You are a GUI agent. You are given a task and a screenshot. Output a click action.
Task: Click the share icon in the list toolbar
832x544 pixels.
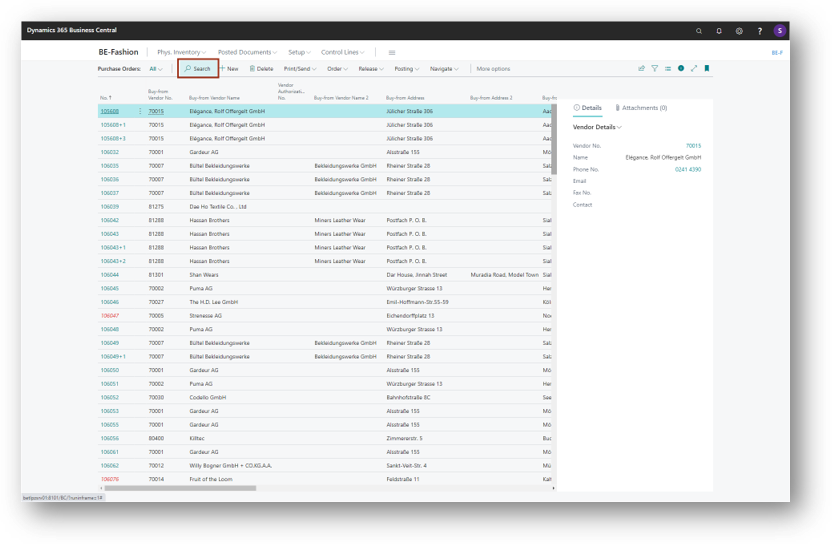point(642,68)
